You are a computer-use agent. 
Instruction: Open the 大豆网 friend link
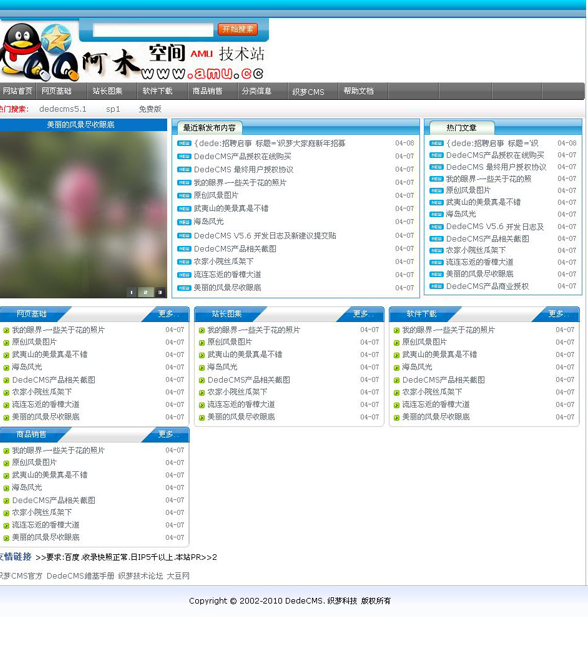tap(178, 576)
